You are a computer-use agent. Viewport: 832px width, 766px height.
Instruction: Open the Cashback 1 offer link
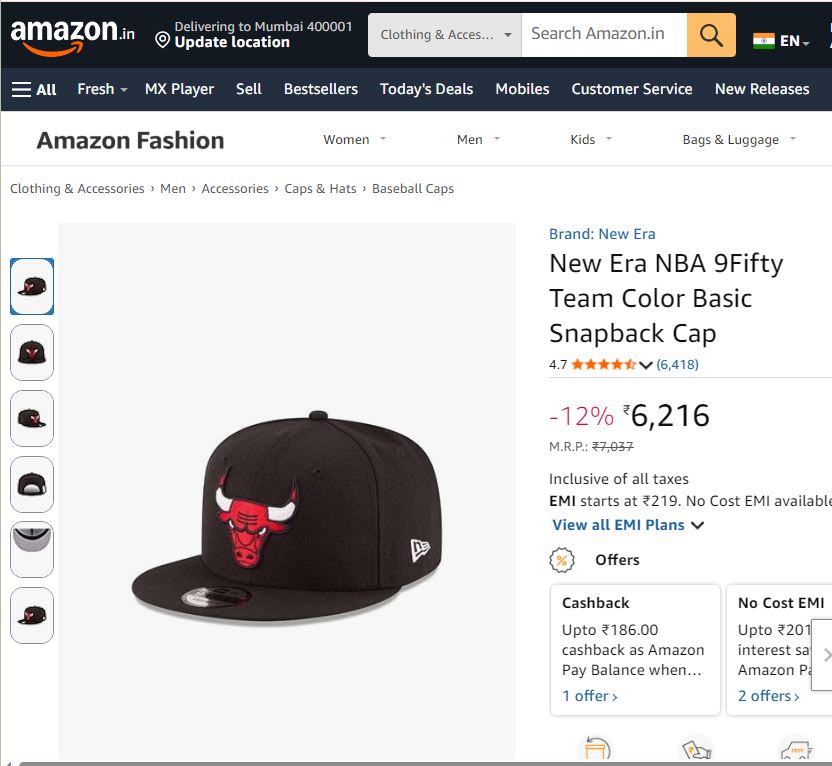[x=588, y=695]
